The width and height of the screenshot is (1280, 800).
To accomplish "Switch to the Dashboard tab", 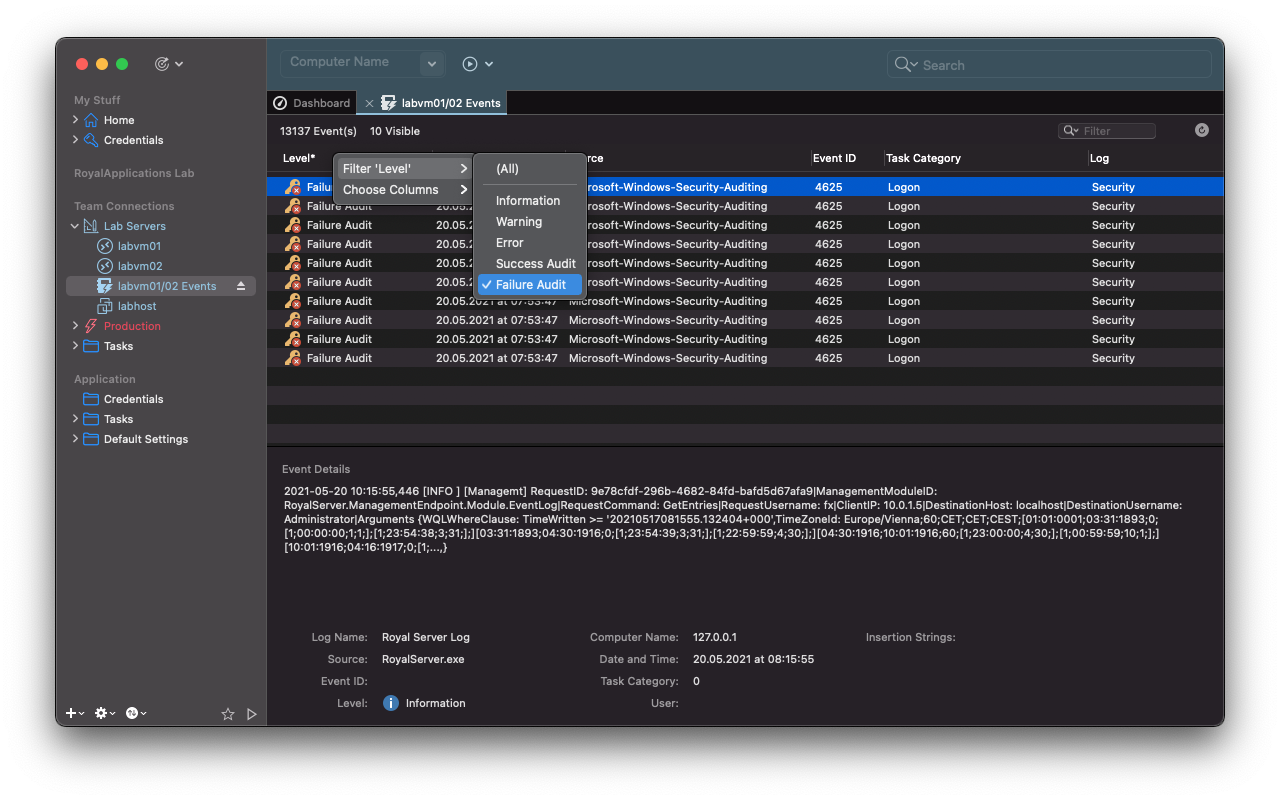I will point(311,103).
